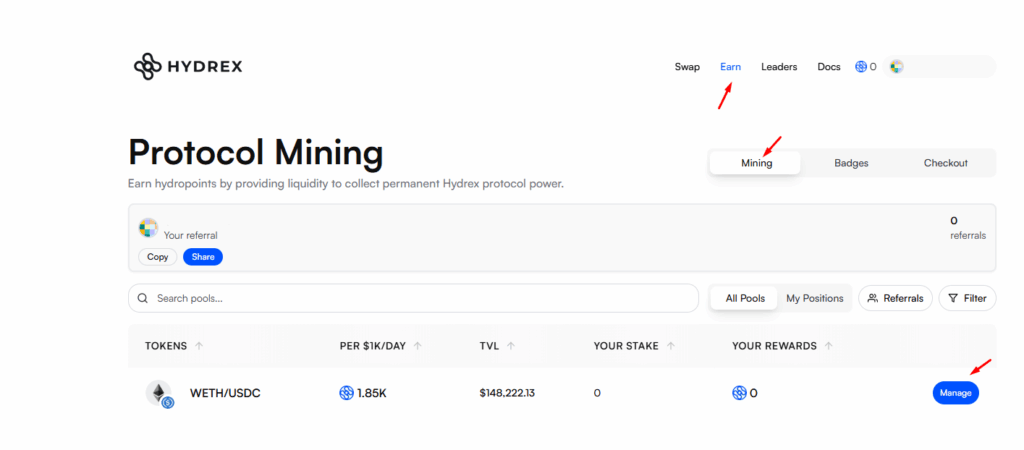Open the Leaders page
Screen dimensions: 1024x450
tap(779, 67)
